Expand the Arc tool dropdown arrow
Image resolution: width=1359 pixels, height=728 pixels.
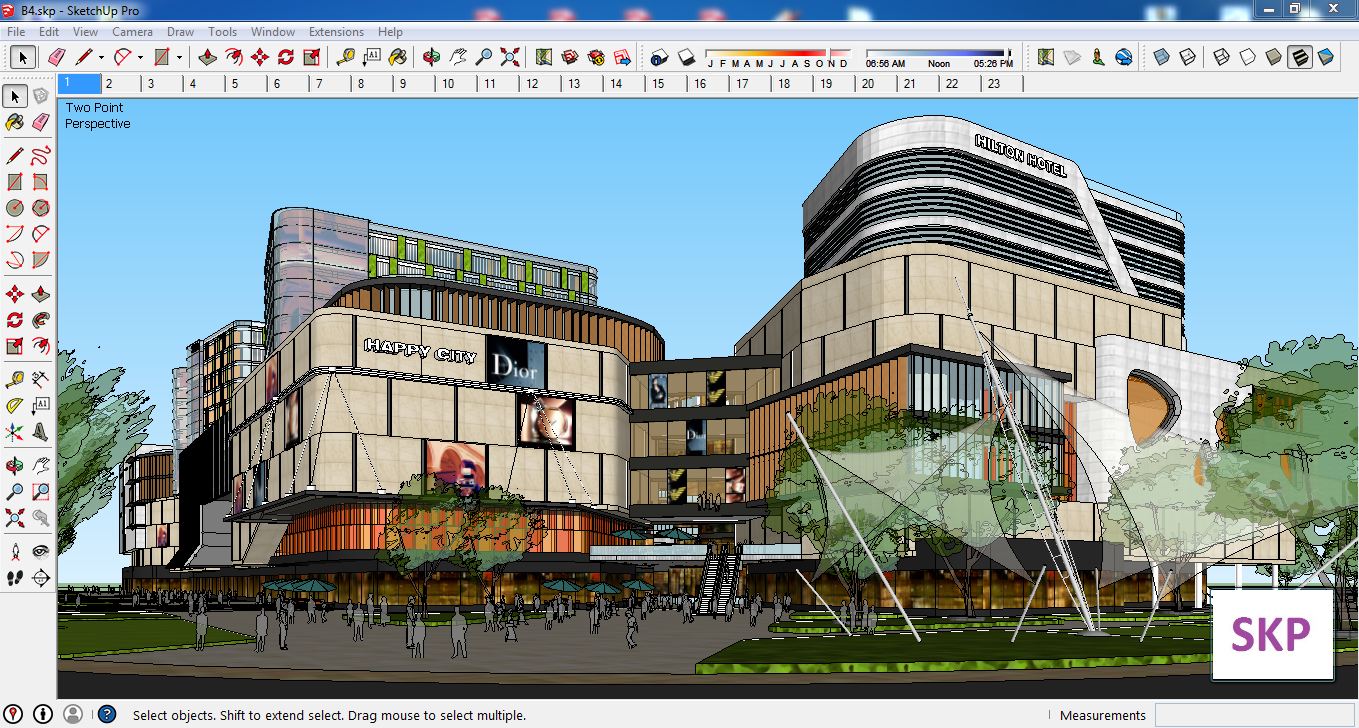[x=140, y=58]
